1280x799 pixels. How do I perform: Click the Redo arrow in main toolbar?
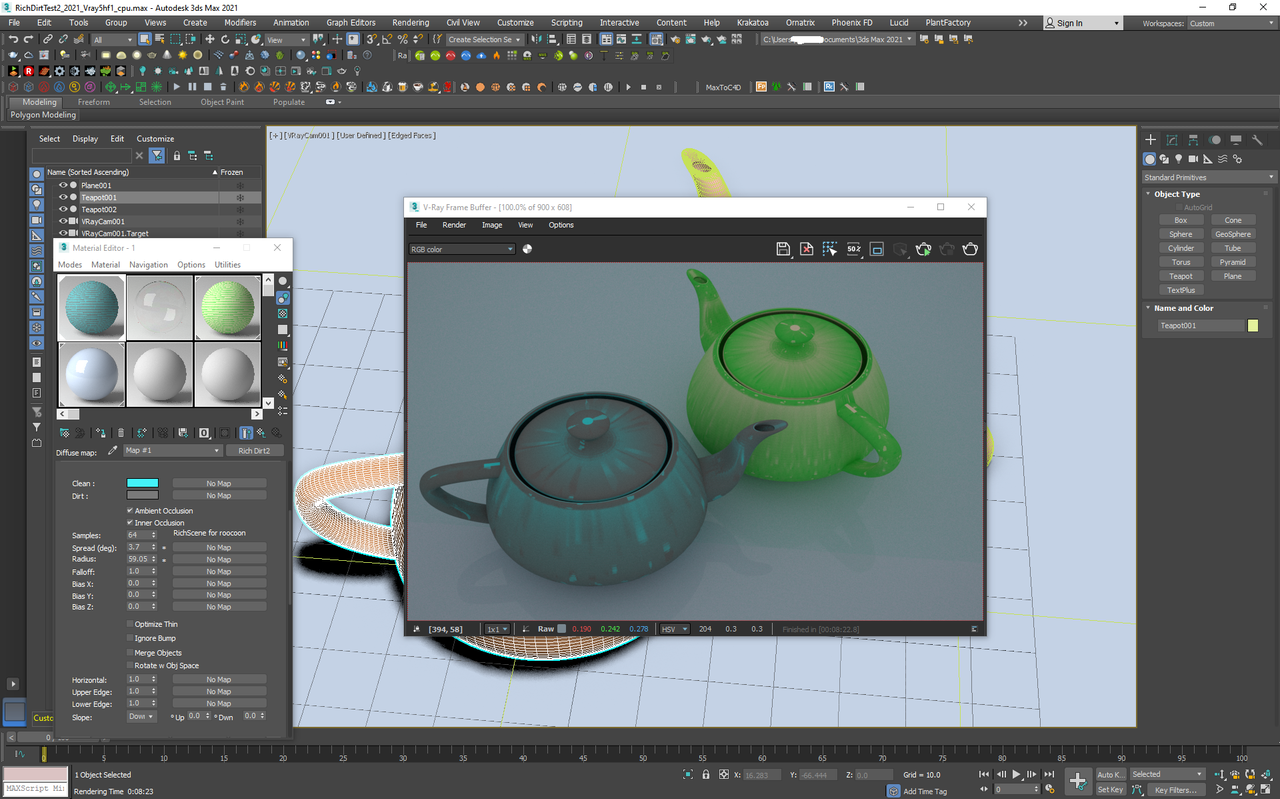point(29,39)
